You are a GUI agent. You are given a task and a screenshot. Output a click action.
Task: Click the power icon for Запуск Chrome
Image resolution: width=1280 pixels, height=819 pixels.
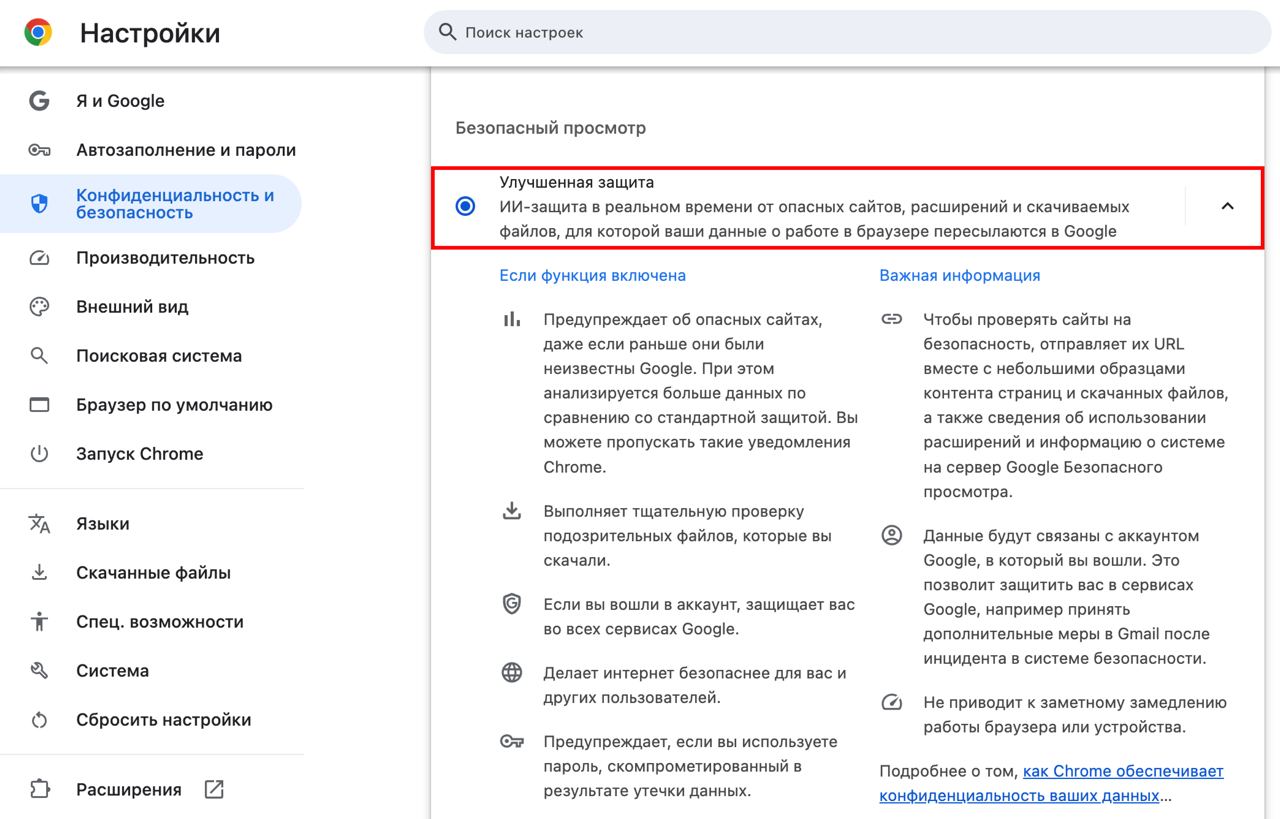point(39,454)
